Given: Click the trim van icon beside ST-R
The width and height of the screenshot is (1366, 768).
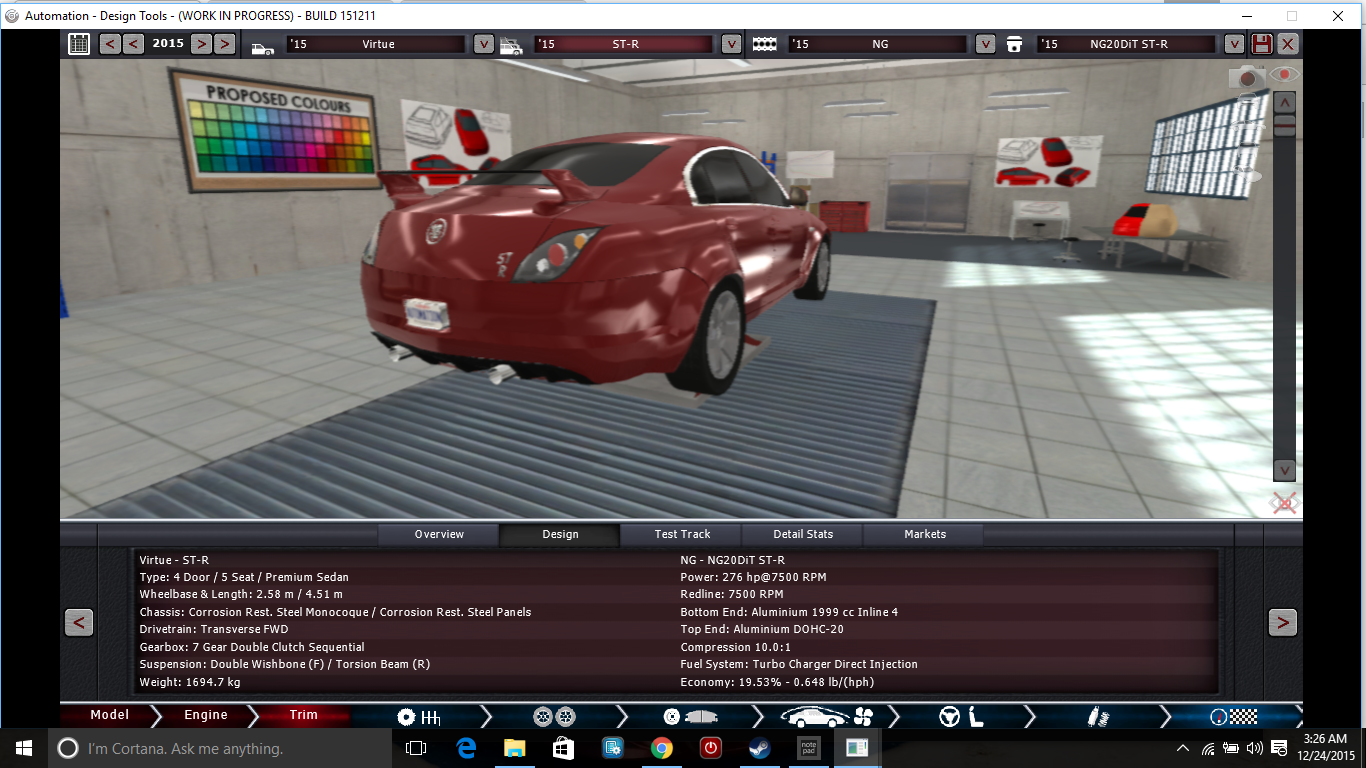Looking at the screenshot, I should 511,45.
